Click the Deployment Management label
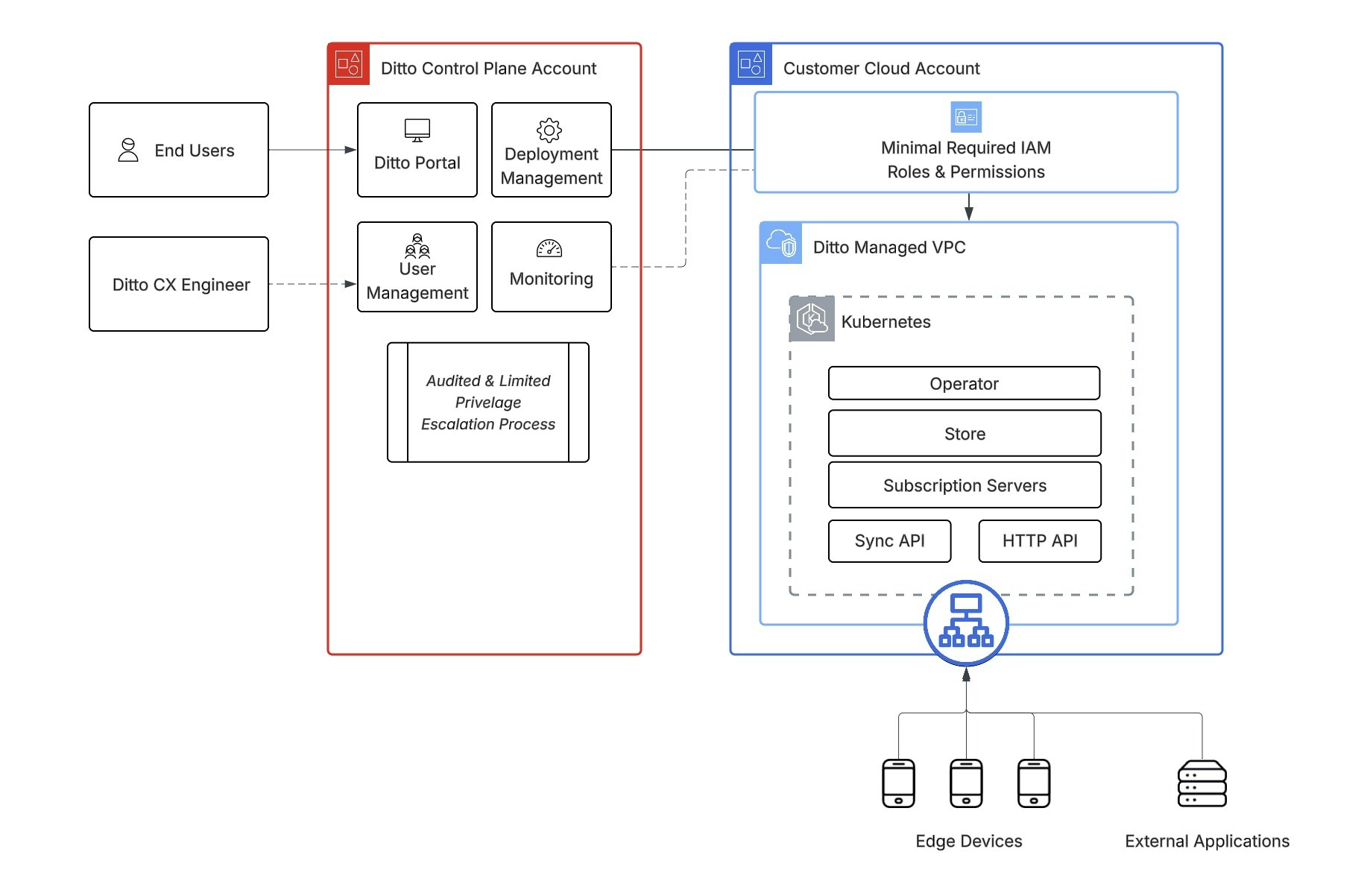1370x896 pixels. [x=552, y=166]
